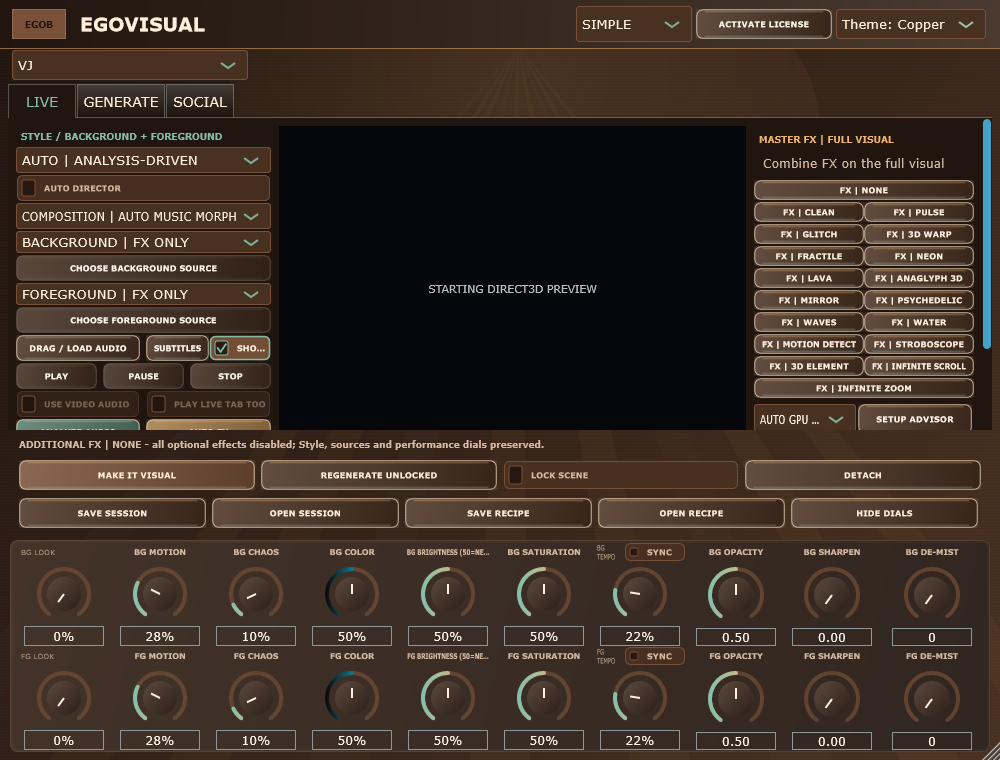The image size is (1000, 760).
Task: Select FX | ANAGLYPH 3D effect
Action: pos(919,278)
